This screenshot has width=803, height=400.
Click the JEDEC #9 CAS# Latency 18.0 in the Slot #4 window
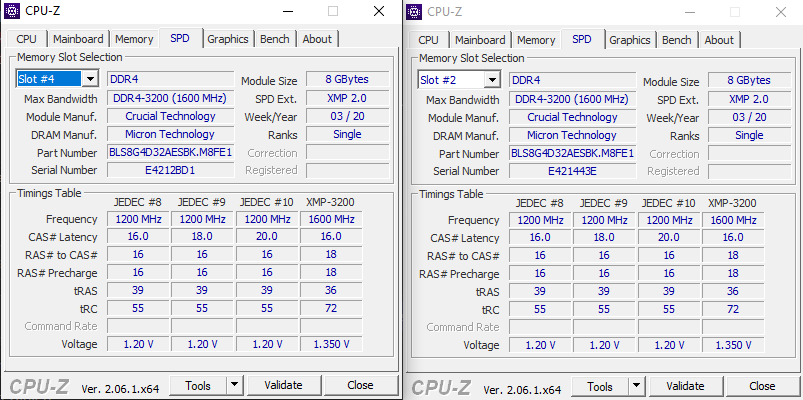pos(202,237)
